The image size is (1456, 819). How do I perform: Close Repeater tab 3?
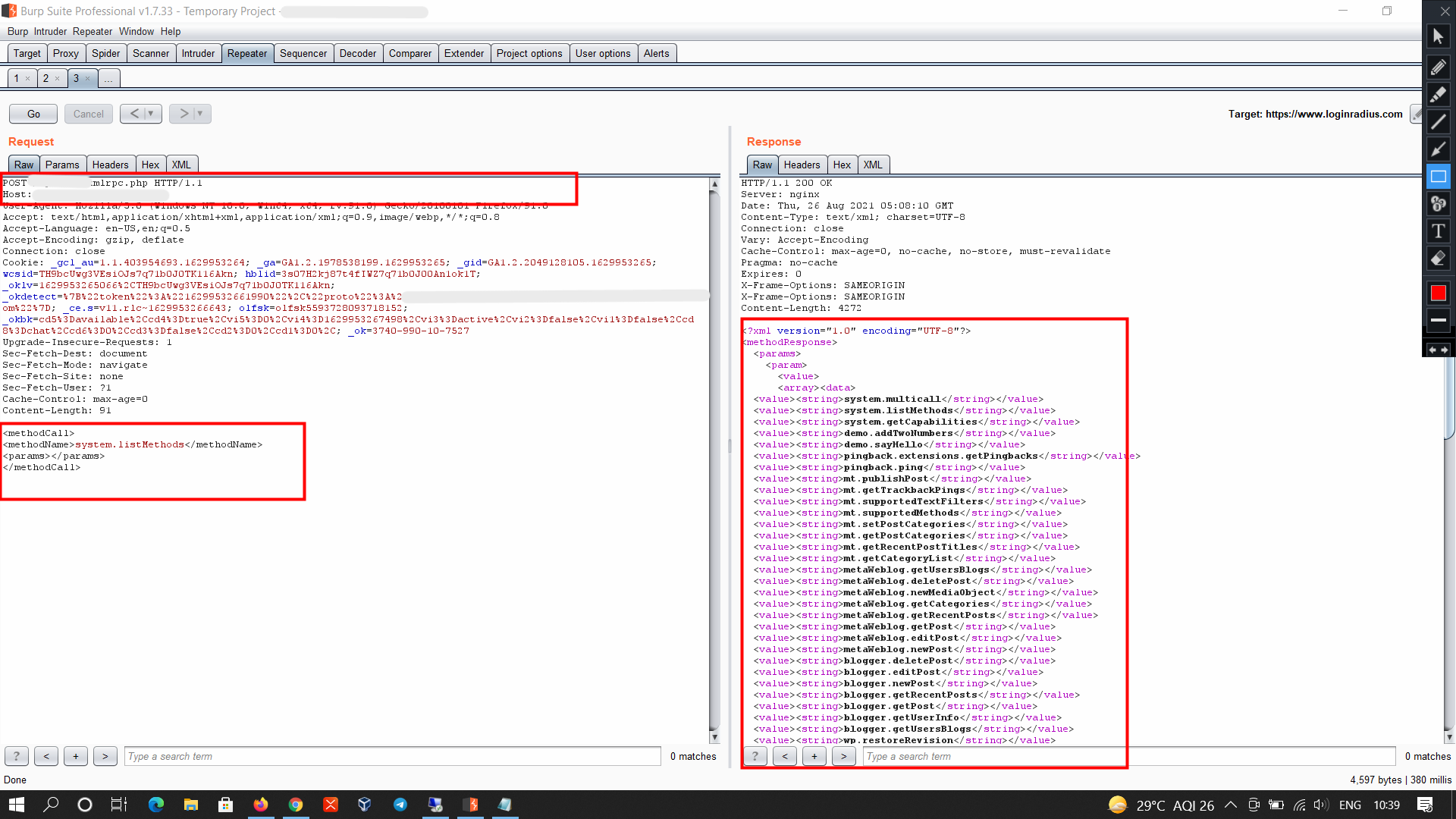pyautogui.click(x=87, y=78)
